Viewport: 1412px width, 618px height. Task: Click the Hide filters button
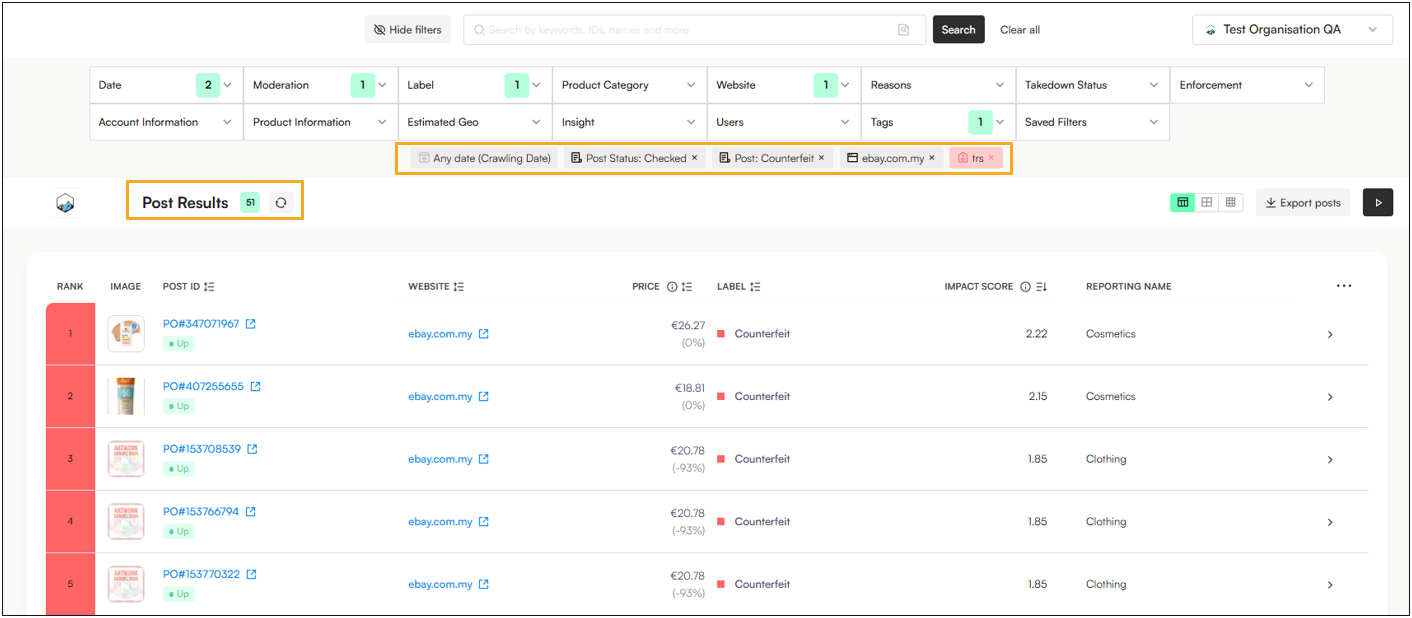tap(408, 30)
